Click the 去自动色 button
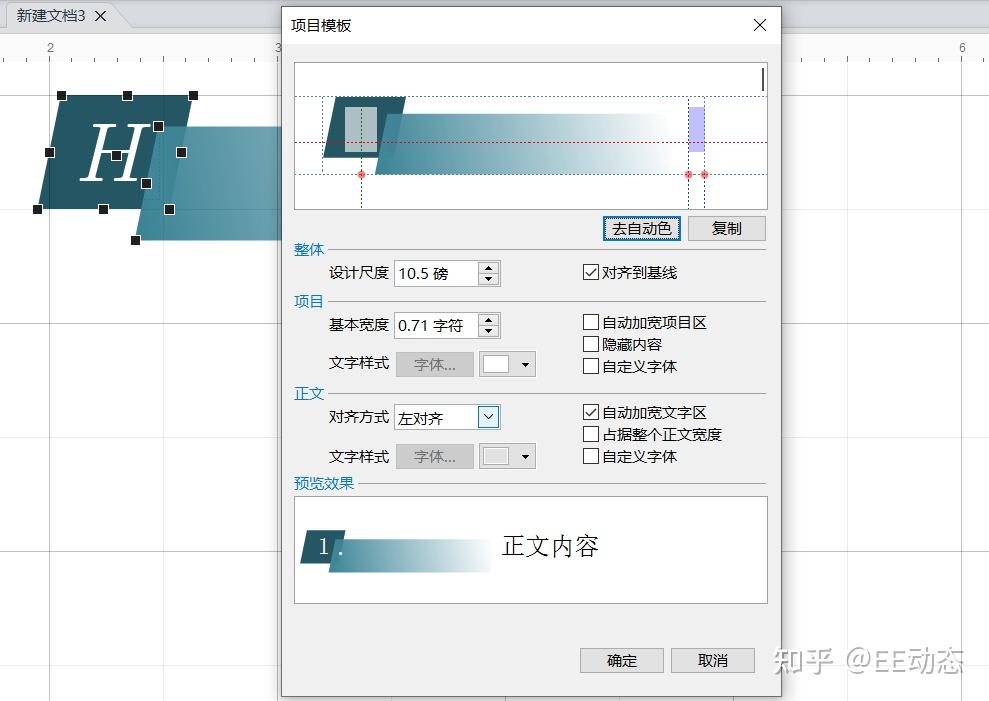This screenshot has width=989, height=701. click(641, 228)
